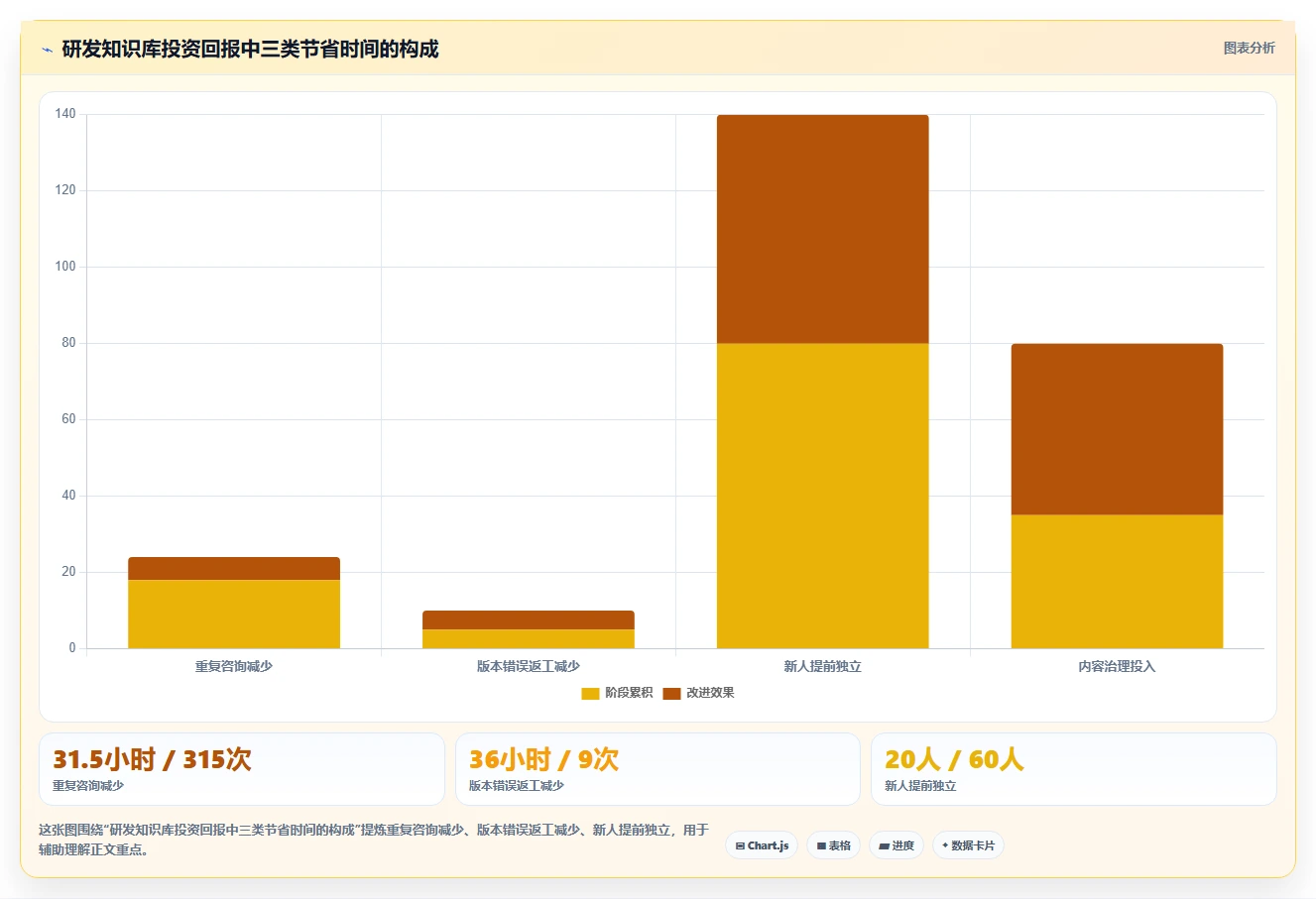Select the yellow segment of 版本错误返工减少 bar
The width and height of the screenshot is (1316, 899).
point(529,638)
